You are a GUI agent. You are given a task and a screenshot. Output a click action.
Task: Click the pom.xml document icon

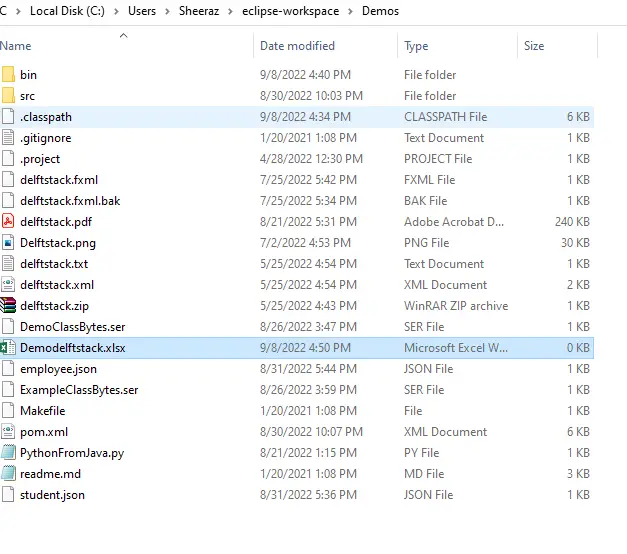(8, 432)
